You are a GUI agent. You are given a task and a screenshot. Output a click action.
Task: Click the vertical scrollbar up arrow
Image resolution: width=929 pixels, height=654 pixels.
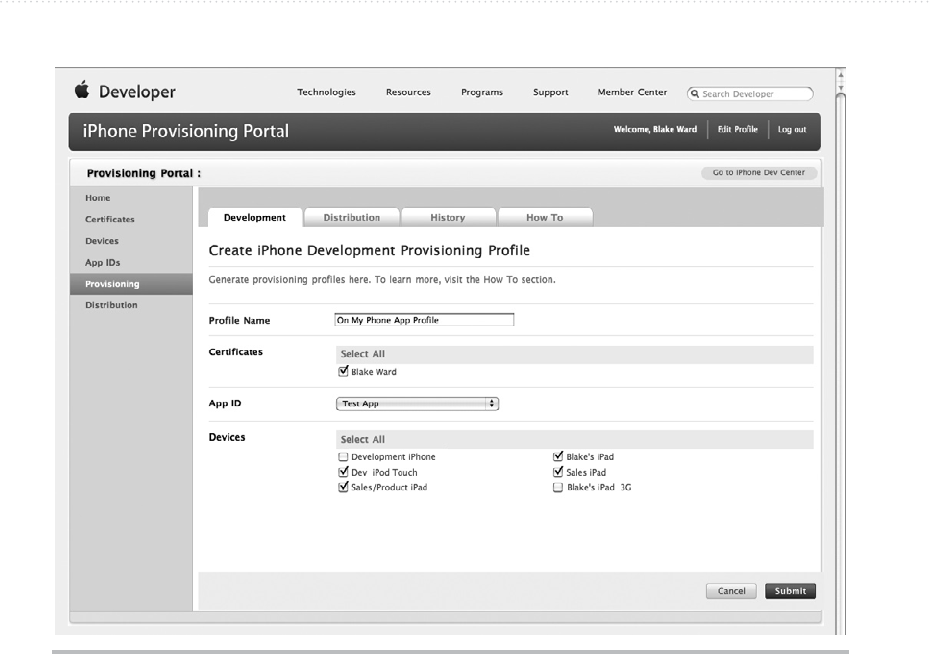(841, 75)
